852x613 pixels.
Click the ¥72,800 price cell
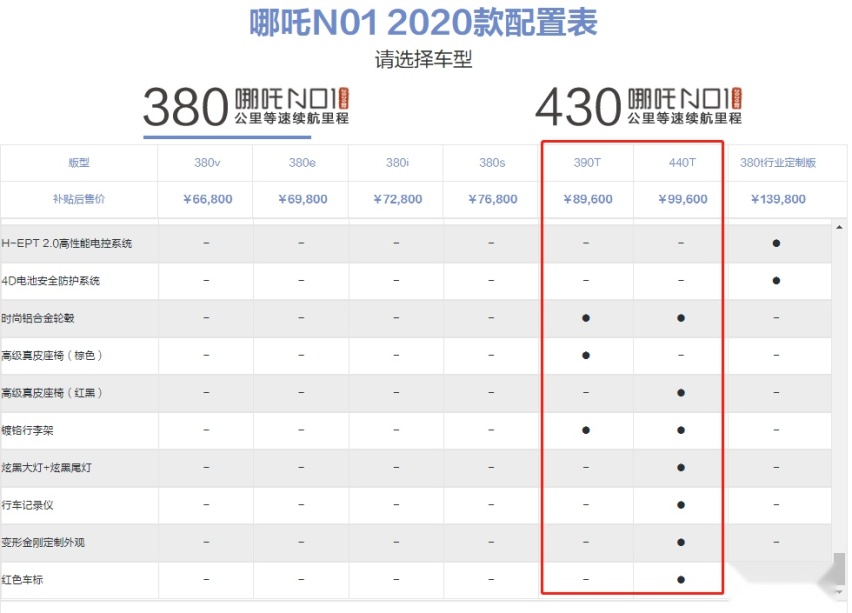pyautogui.click(x=398, y=199)
